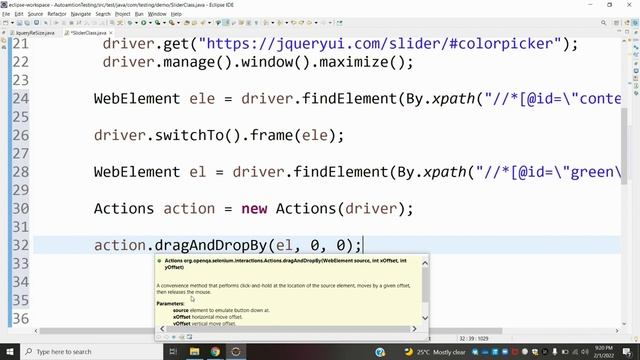This screenshot has height=360, width=640.
Task: Click the editor's left horizontal scroll arrow
Action: tap(36, 331)
